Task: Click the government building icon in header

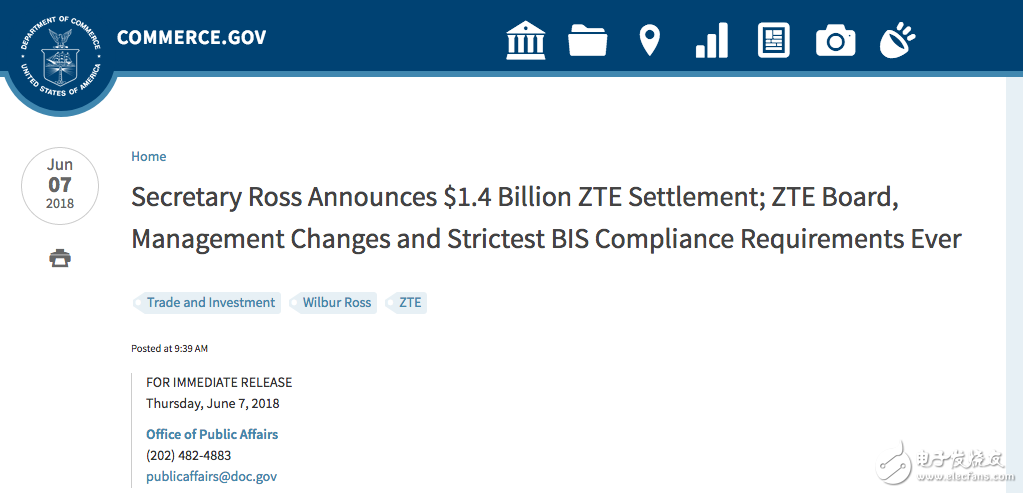Action: point(526,40)
